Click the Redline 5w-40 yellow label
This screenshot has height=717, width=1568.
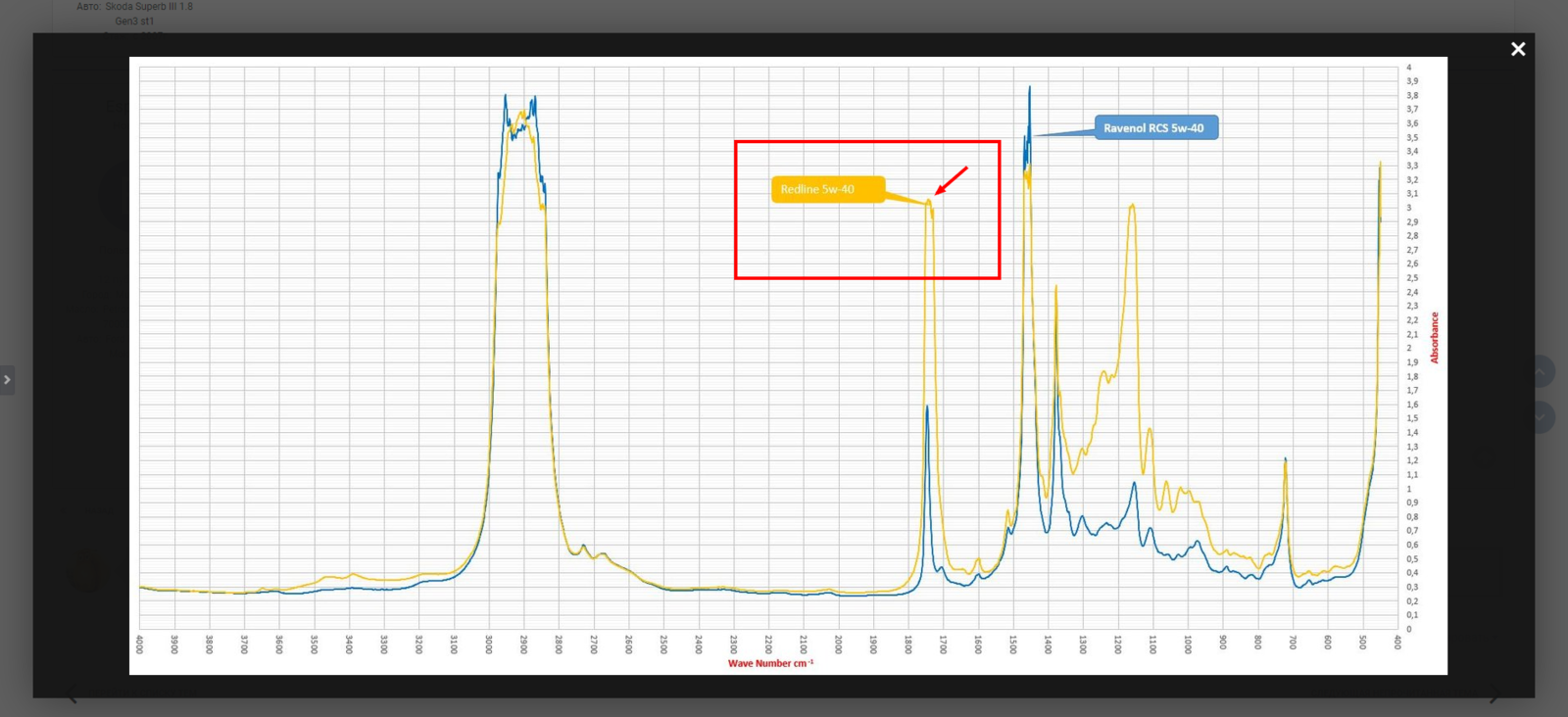click(828, 189)
